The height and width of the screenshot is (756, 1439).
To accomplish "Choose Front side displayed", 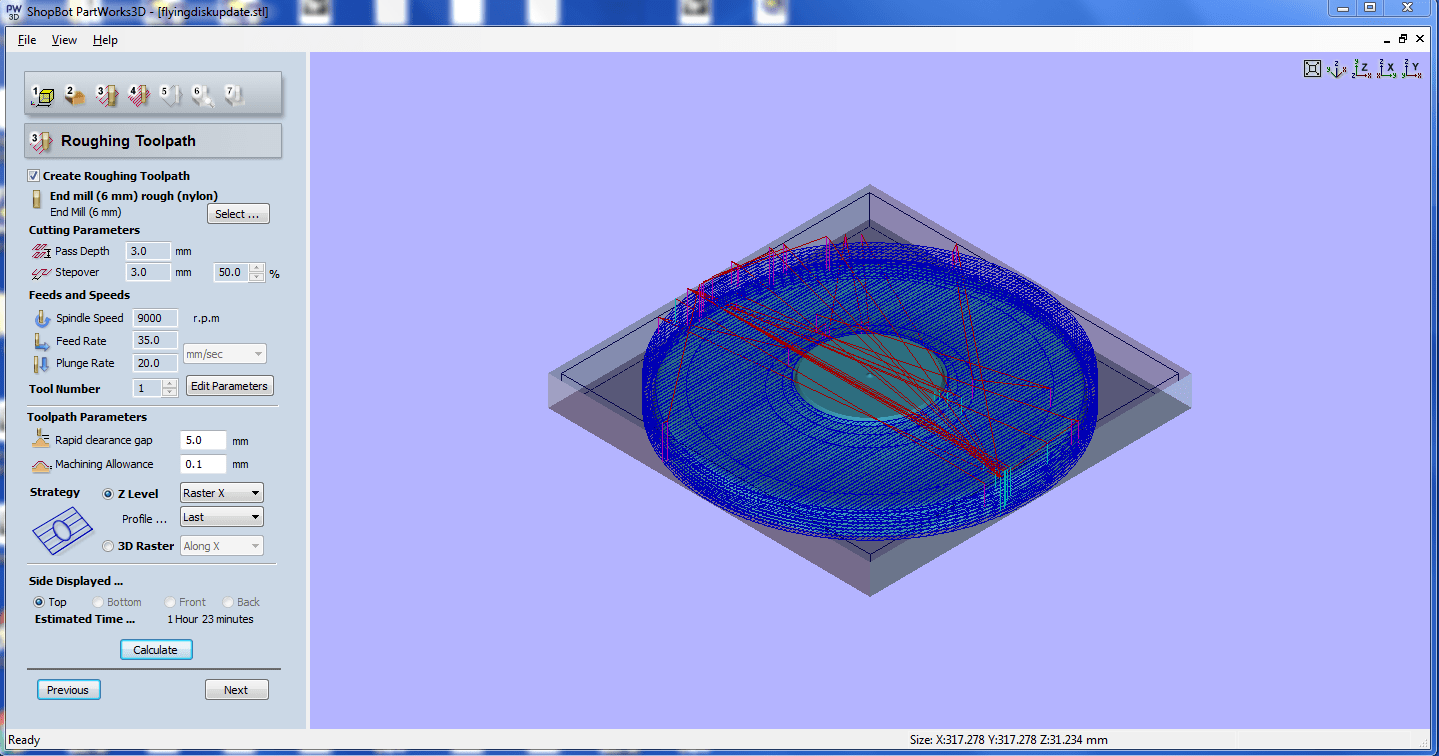I will (170, 602).
